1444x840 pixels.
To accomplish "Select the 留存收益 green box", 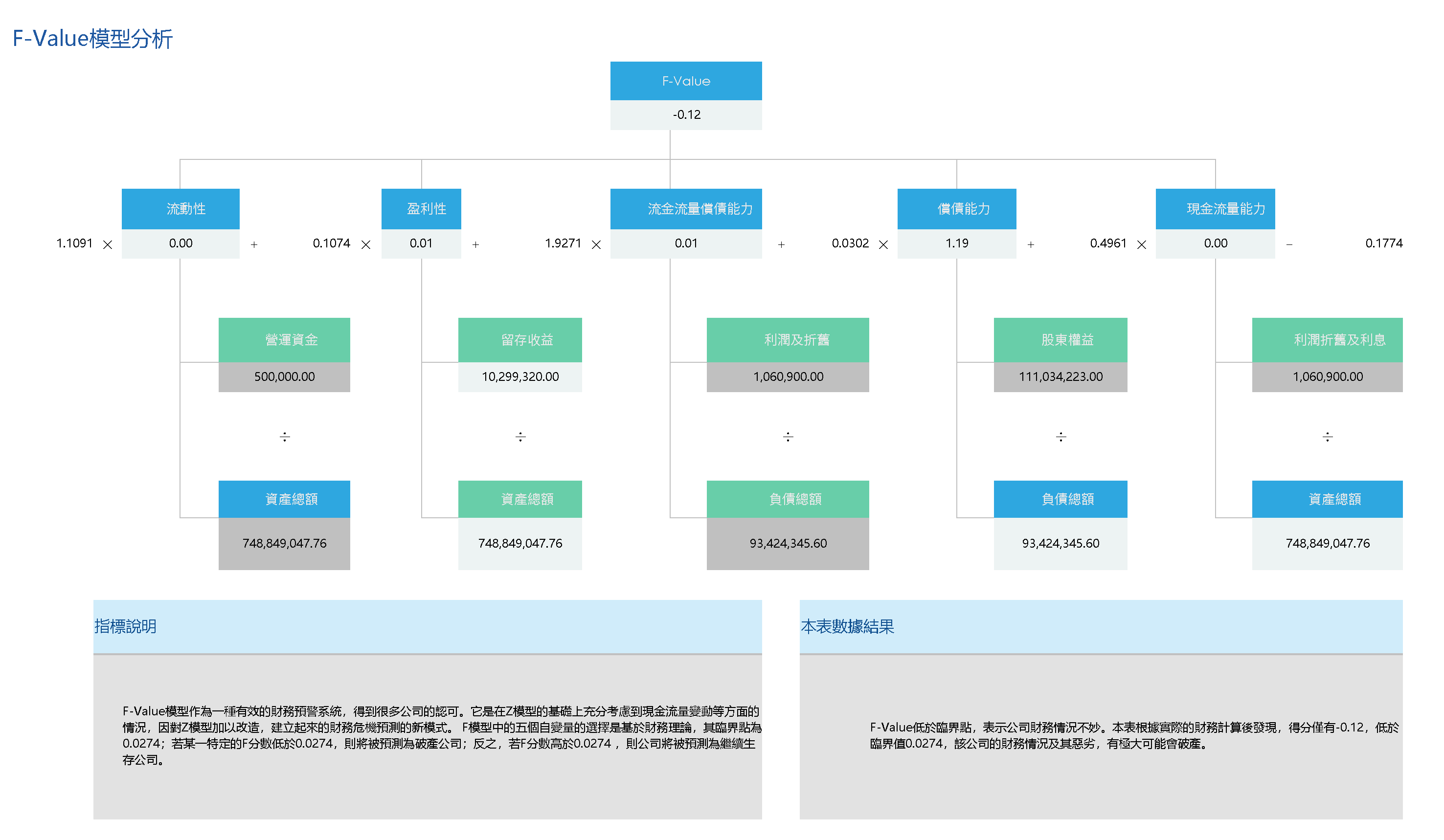I will (x=520, y=340).
